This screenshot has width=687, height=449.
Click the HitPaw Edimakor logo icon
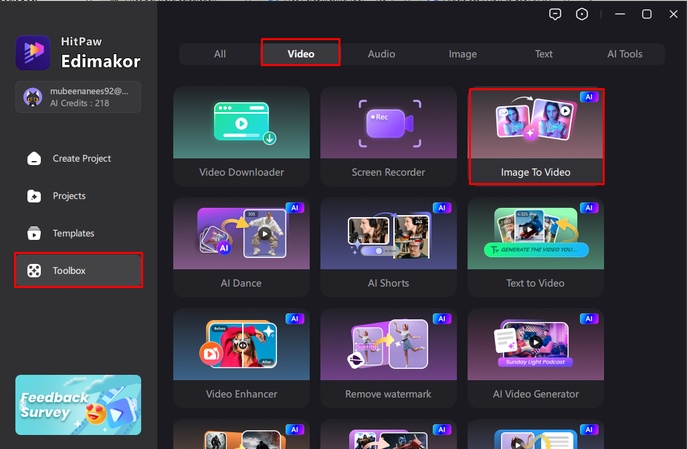coord(33,53)
